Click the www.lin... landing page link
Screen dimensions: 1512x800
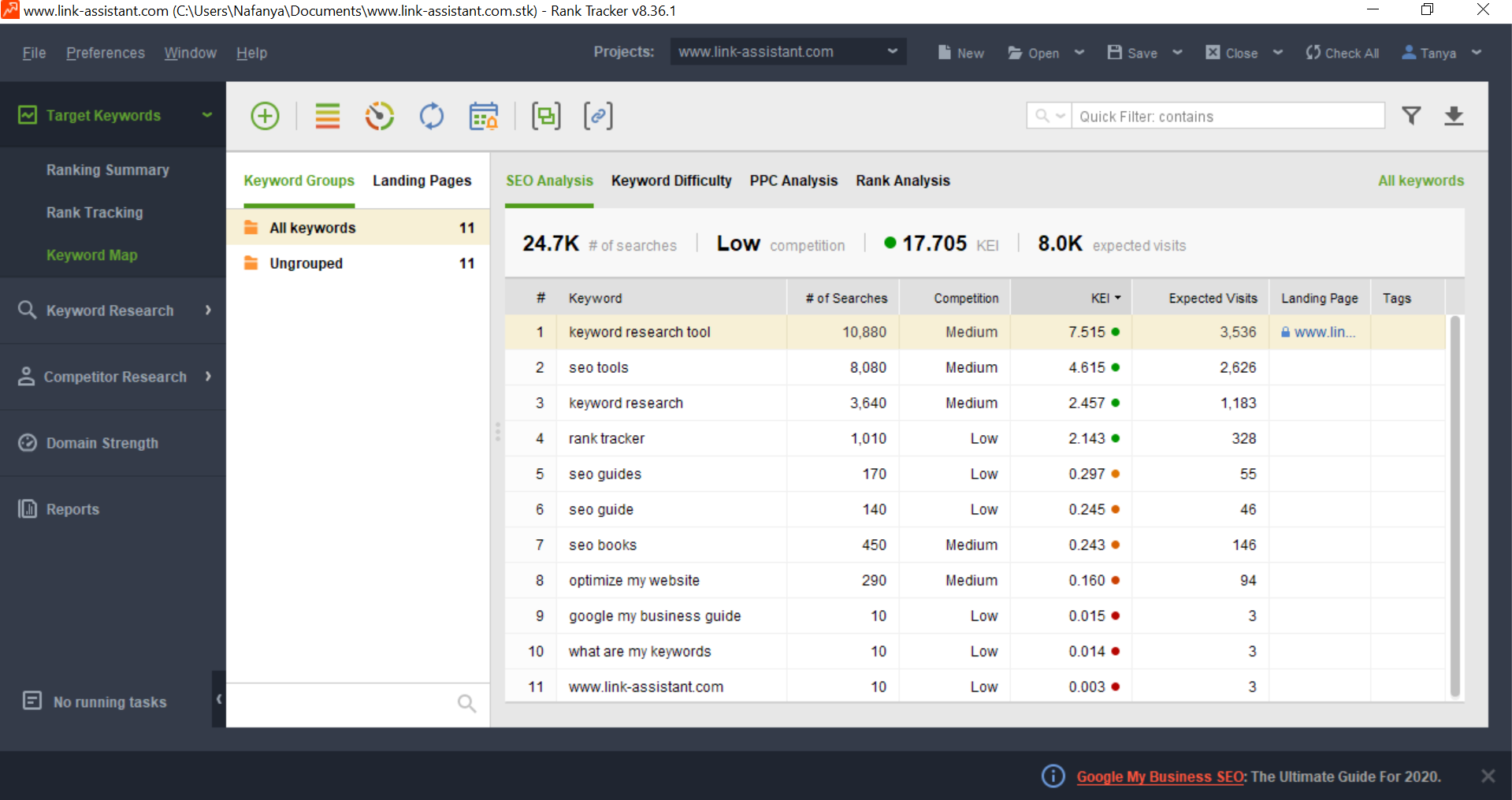1324,333
